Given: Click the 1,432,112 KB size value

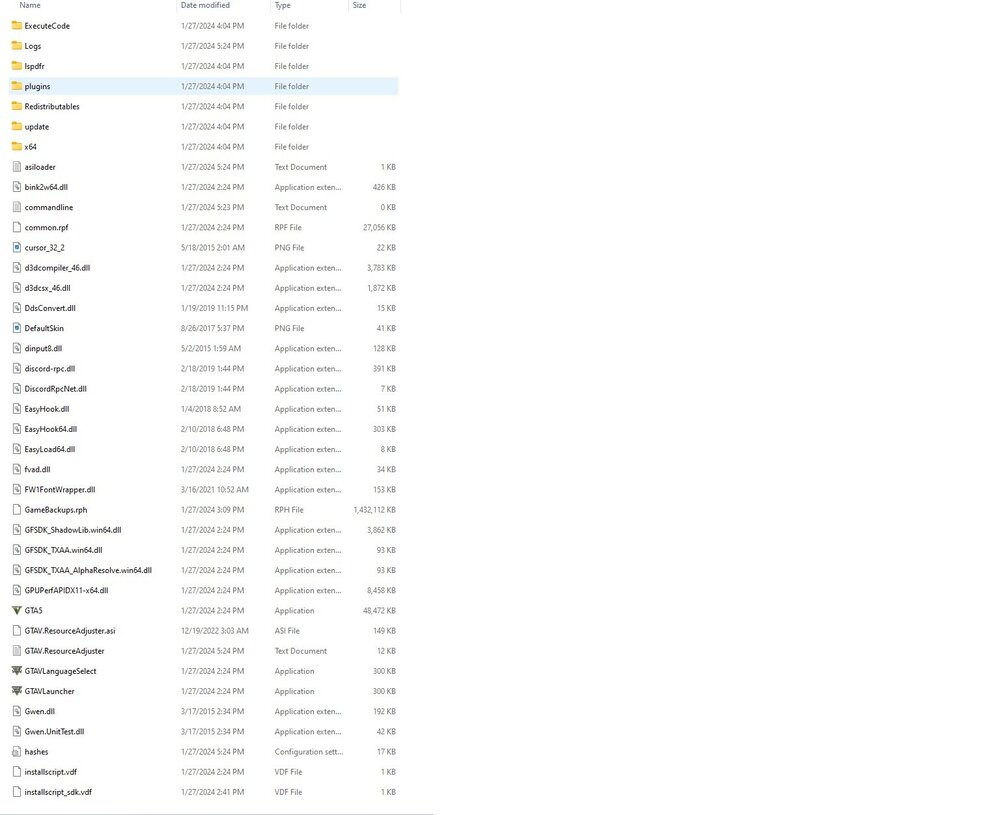Looking at the screenshot, I should 374,510.
